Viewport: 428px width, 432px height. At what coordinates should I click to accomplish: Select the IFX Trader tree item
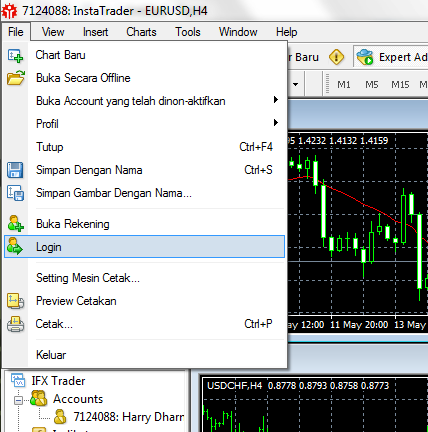[x=58, y=381]
